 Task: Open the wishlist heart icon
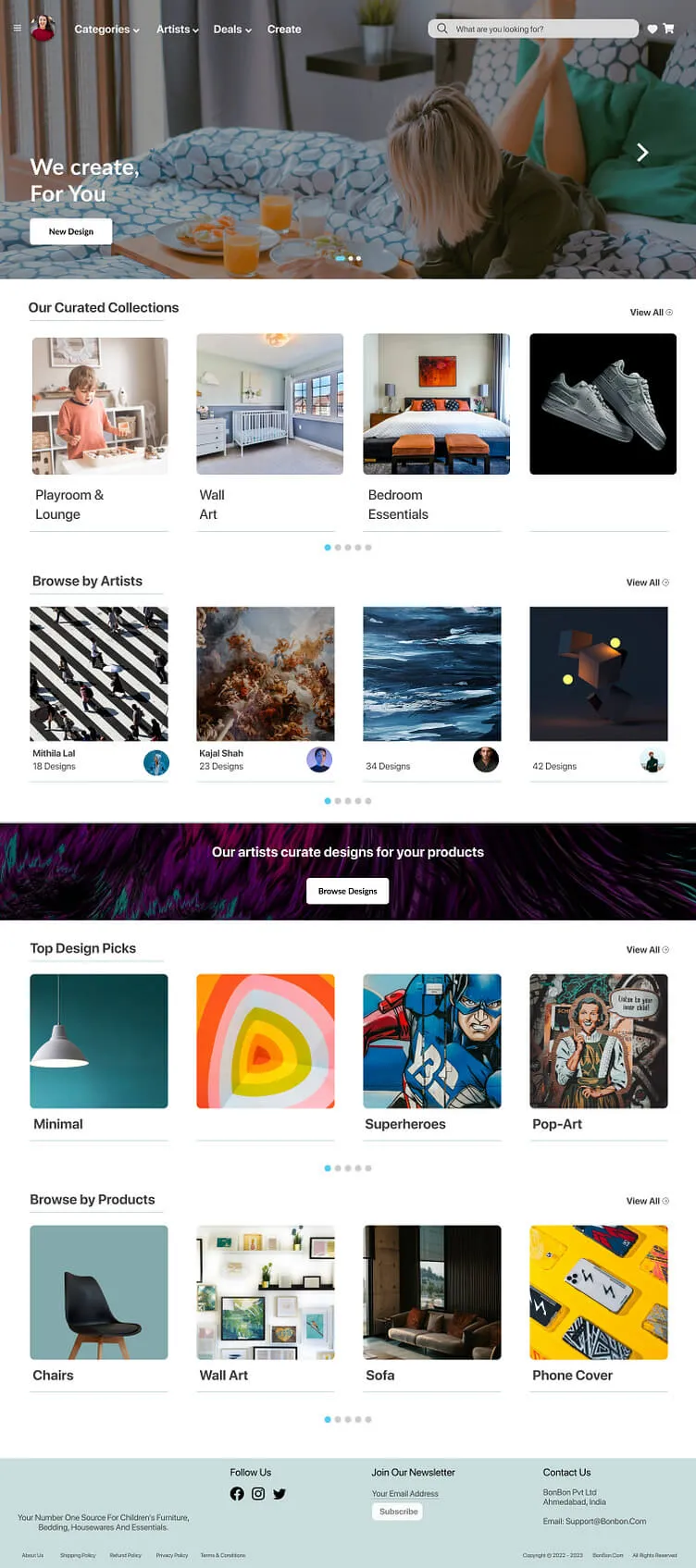coord(652,29)
